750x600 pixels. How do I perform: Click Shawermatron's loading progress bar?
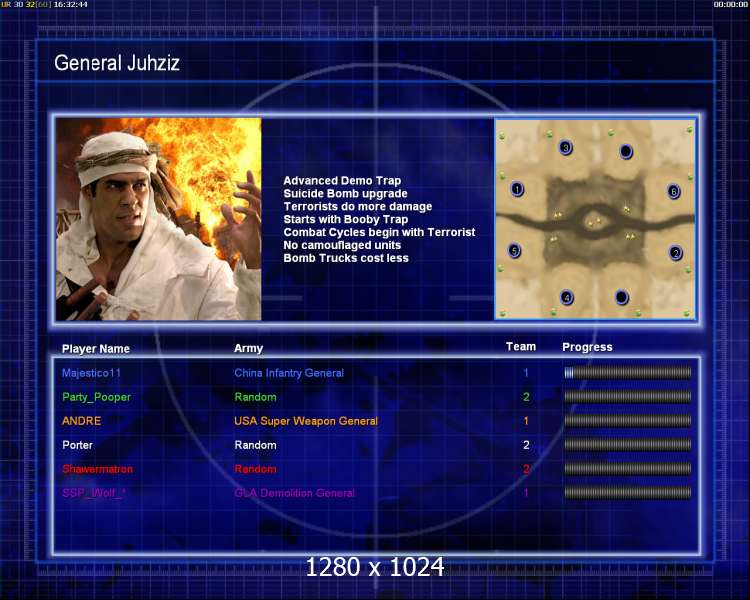pos(628,468)
